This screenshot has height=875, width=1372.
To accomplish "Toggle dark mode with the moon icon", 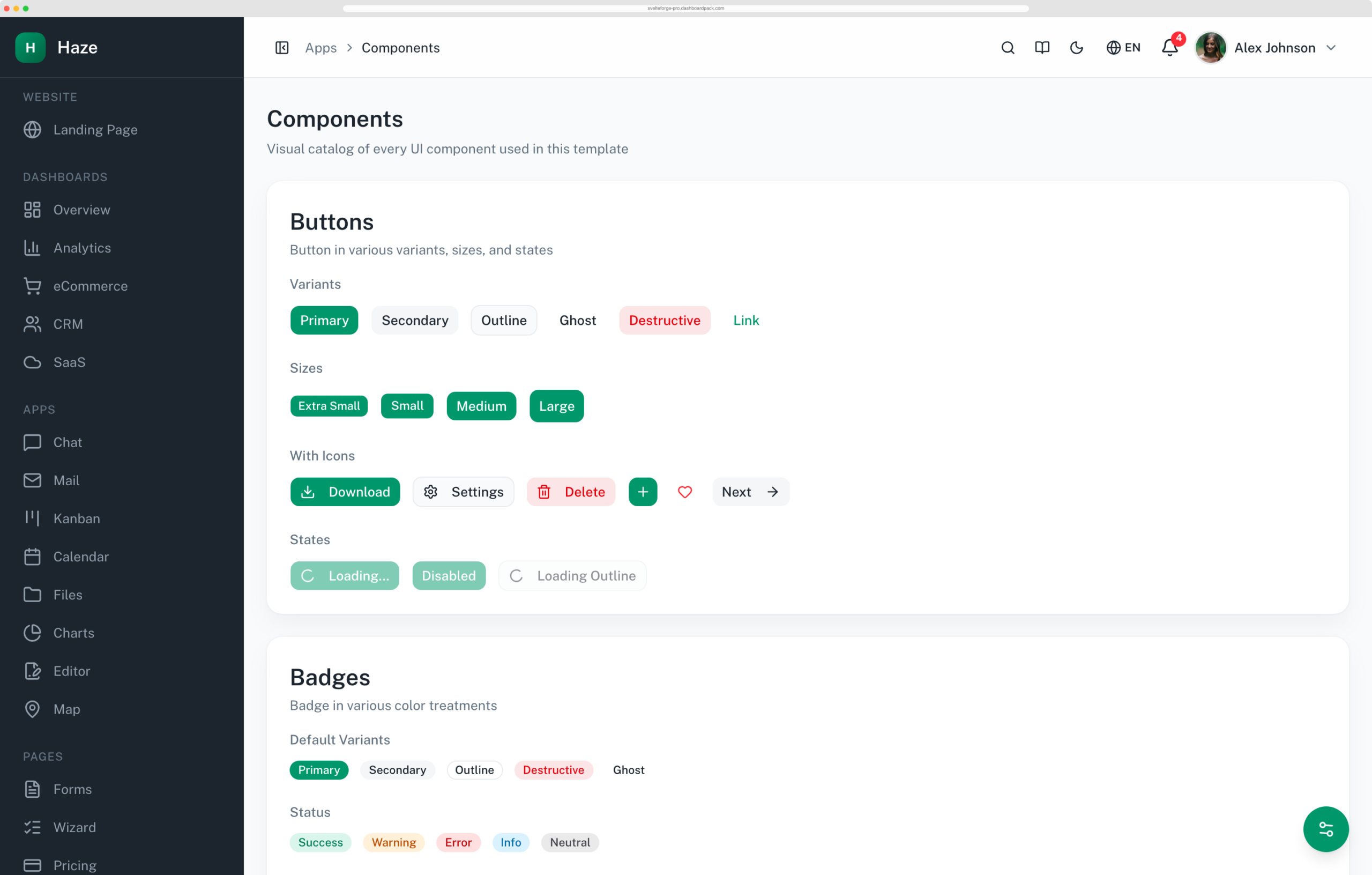I will [1076, 48].
